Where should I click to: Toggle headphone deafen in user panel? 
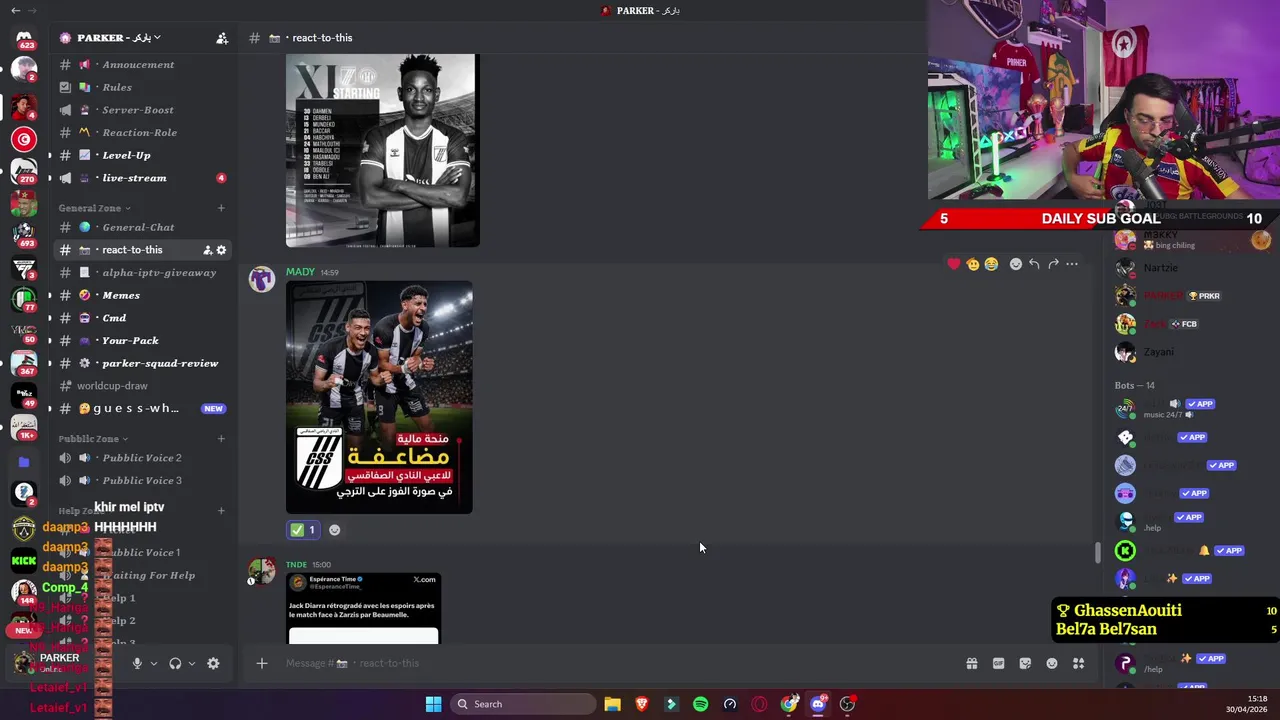tap(175, 663)
